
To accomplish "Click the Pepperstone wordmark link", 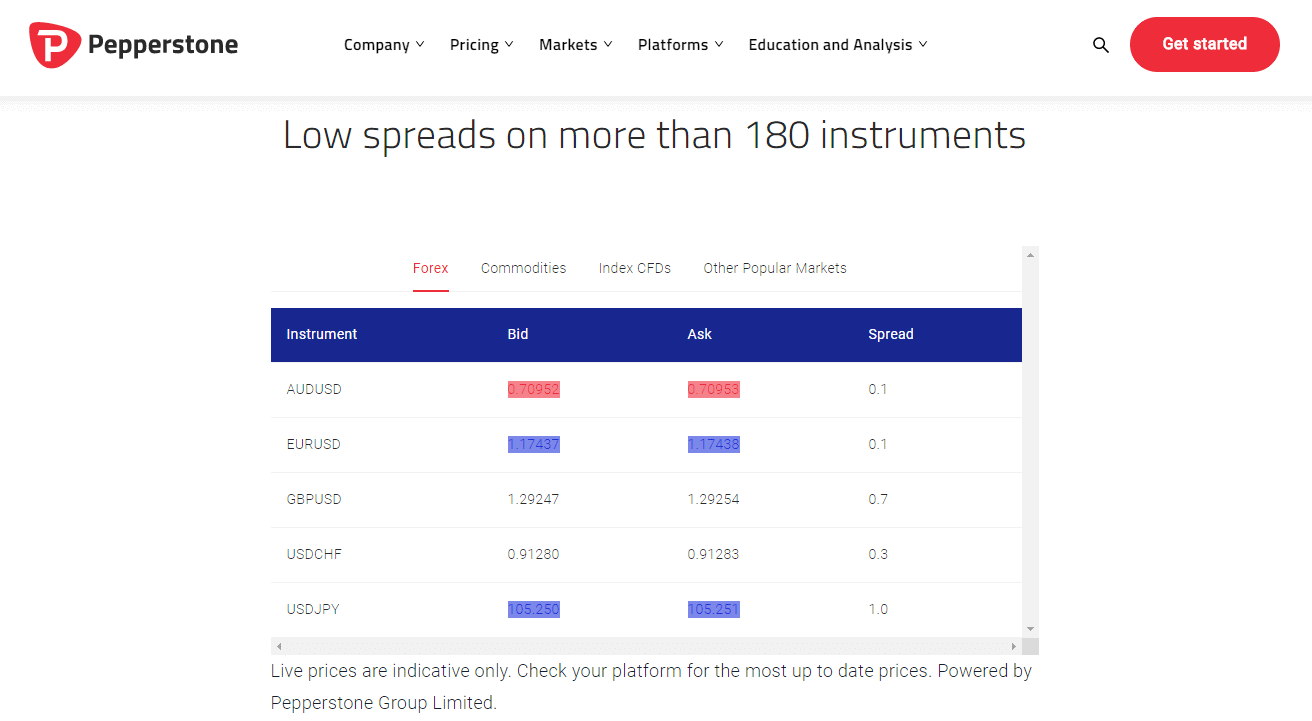I will tap(163, 45).
